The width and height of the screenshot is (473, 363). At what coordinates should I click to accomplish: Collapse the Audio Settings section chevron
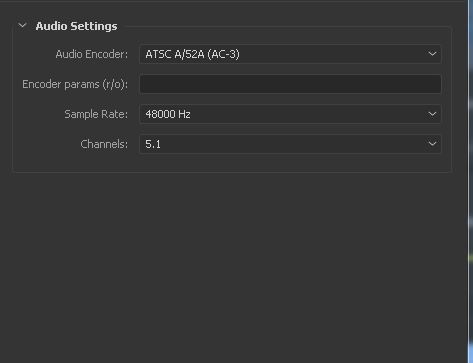coord(22,25)
